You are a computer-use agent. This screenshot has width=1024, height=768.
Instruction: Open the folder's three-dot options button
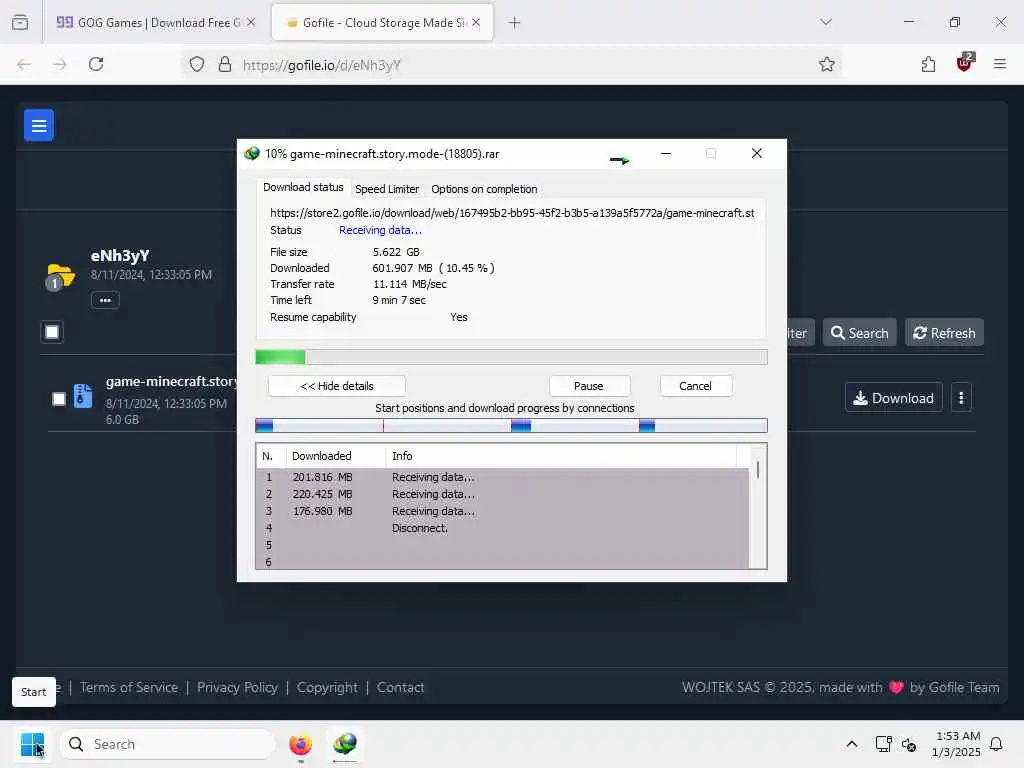[105, 300]
